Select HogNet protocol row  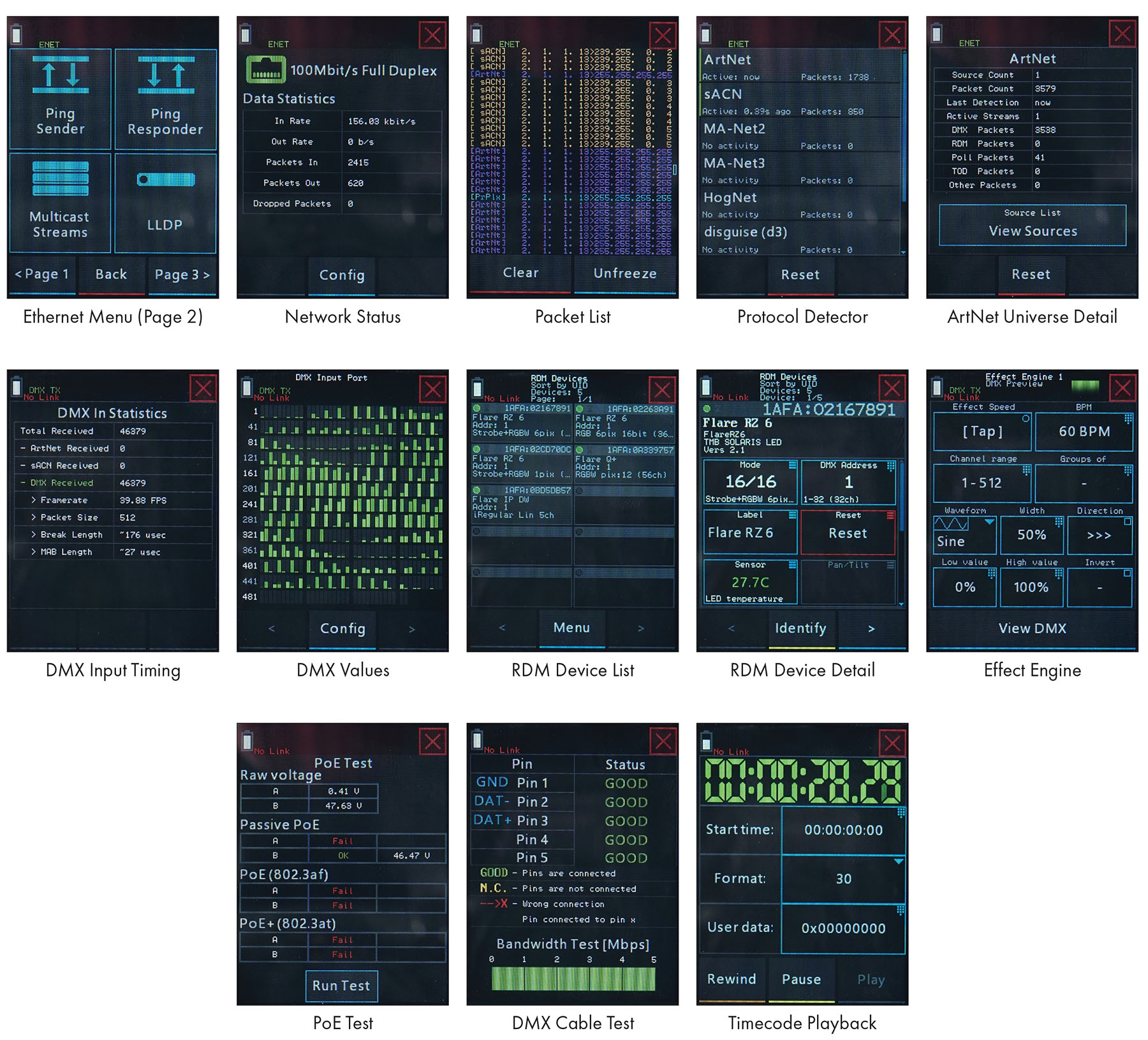[801, 205]
